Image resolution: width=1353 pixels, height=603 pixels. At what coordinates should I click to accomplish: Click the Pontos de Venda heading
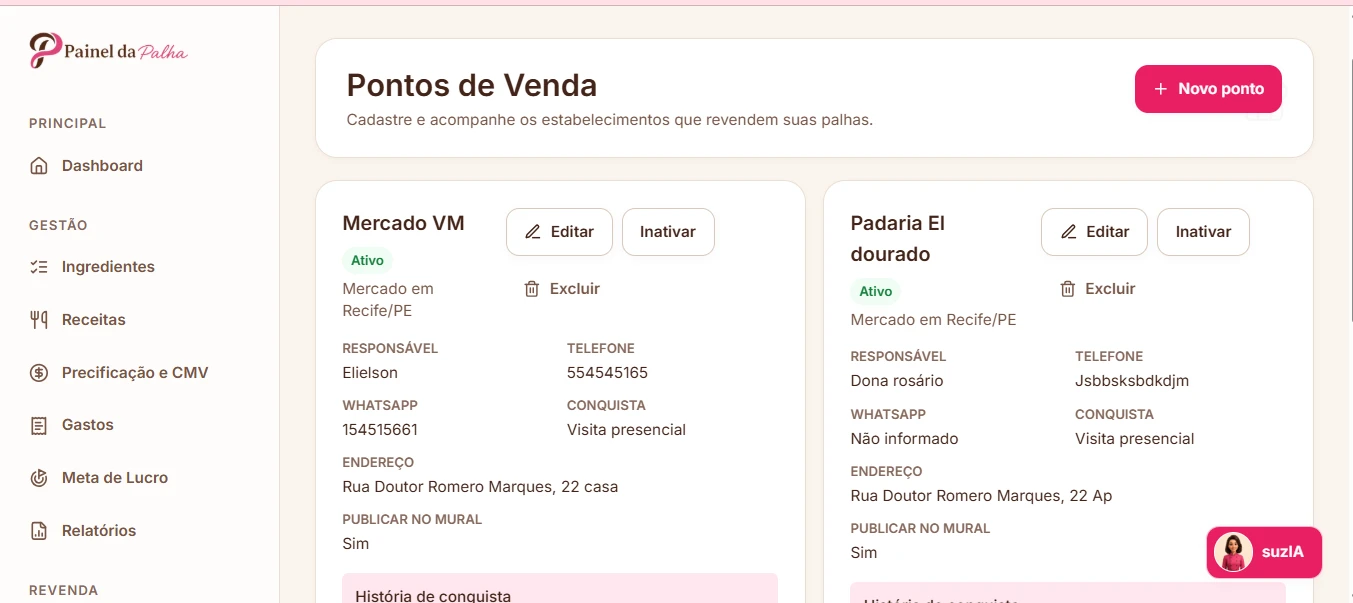tap(472, 86)
